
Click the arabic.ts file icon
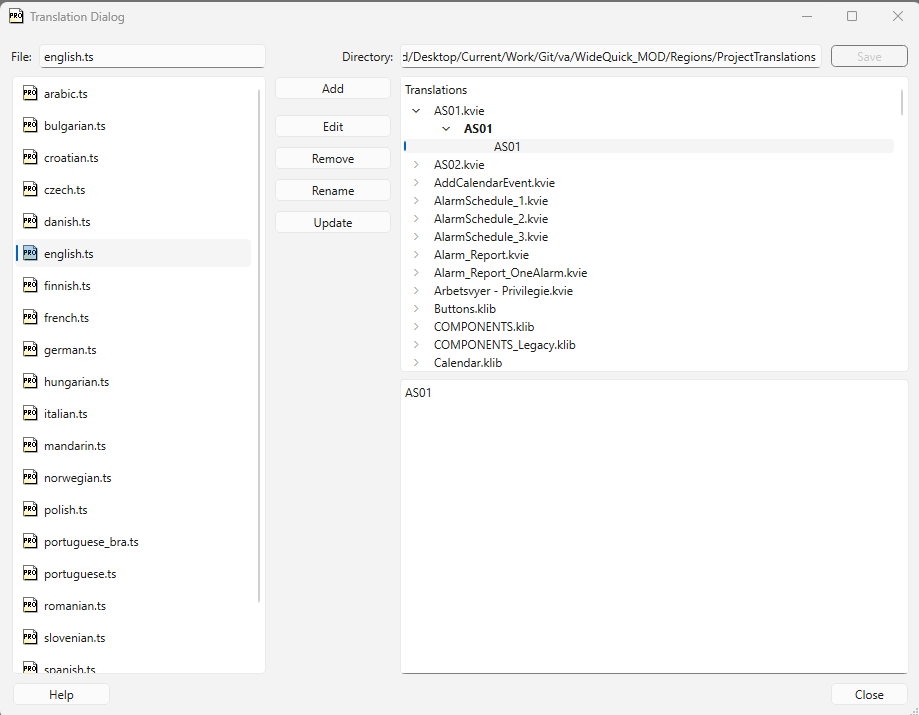[x=30, y=93]
